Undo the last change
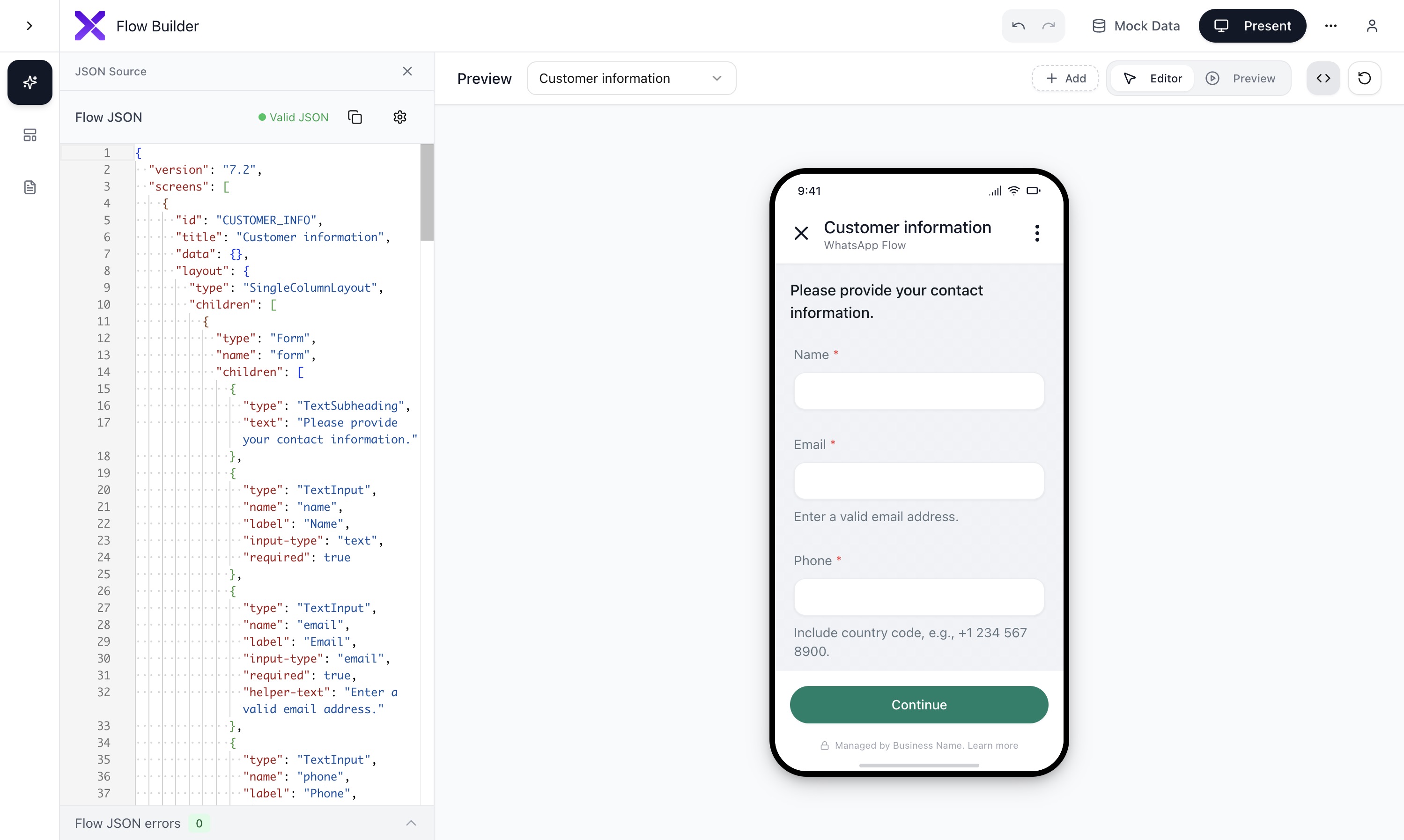Screen dimensions: 1404x840 [x=1017, y=25]
